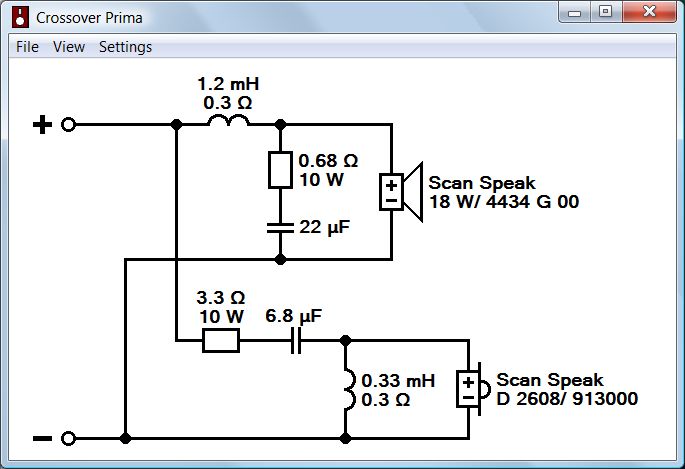Select the 1.2 mH inductor symbol

228,120
